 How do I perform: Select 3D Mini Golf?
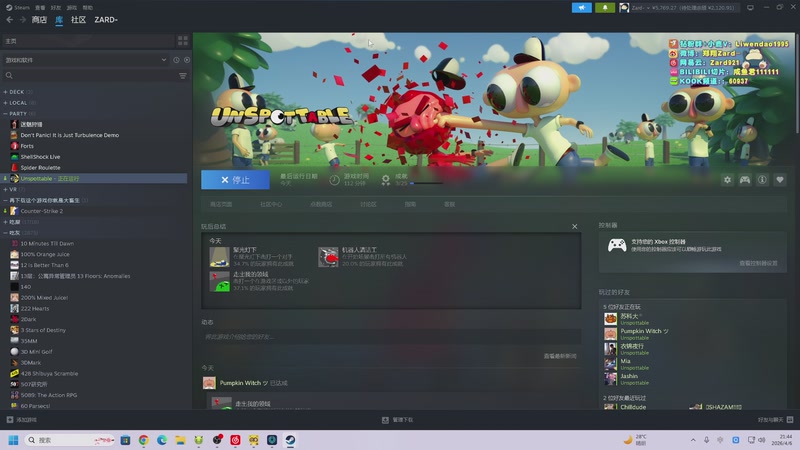[x=36, y=352]
